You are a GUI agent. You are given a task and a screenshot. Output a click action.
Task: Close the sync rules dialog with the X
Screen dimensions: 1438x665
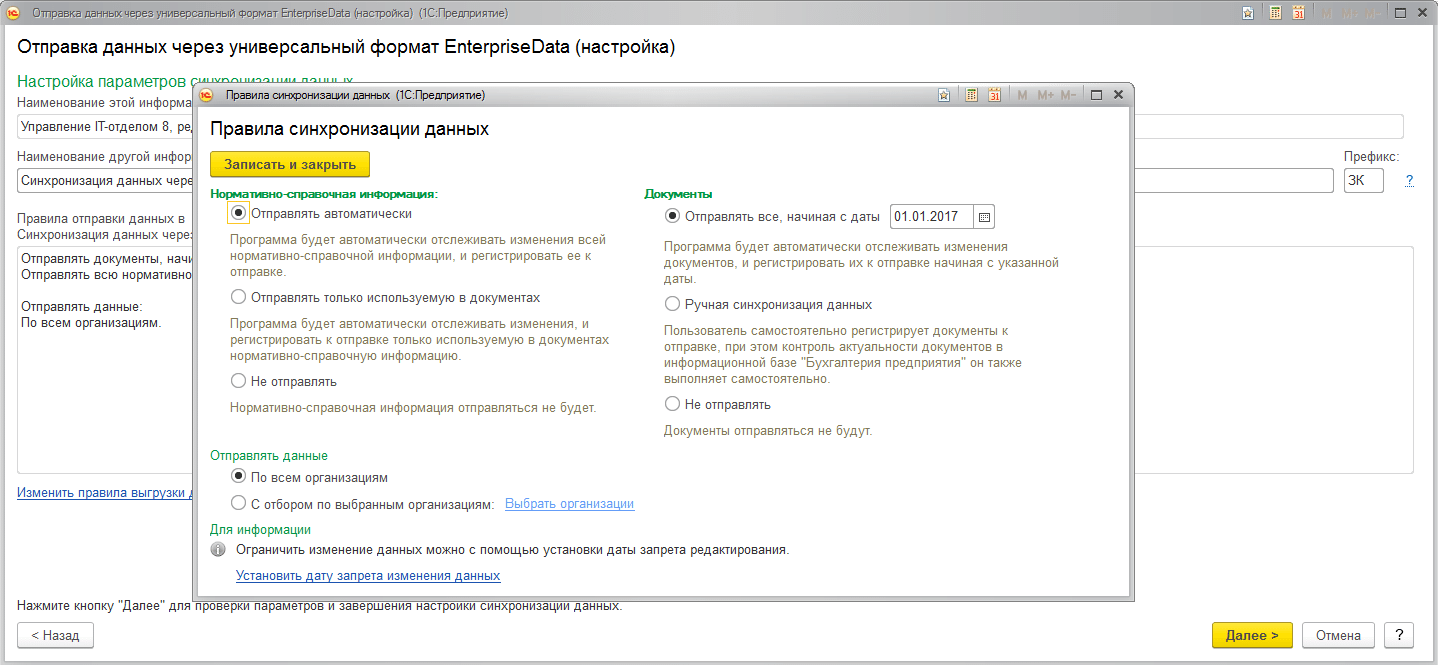pyautogui.click(x=1118, y=95)
